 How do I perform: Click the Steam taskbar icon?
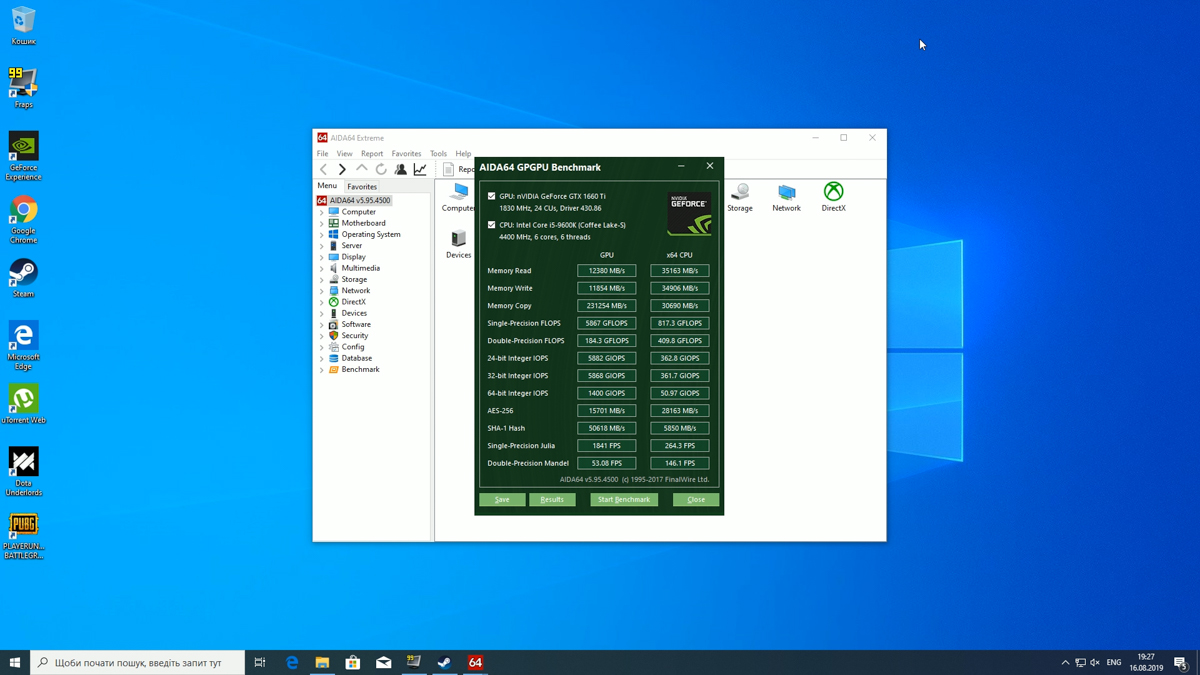444,662
